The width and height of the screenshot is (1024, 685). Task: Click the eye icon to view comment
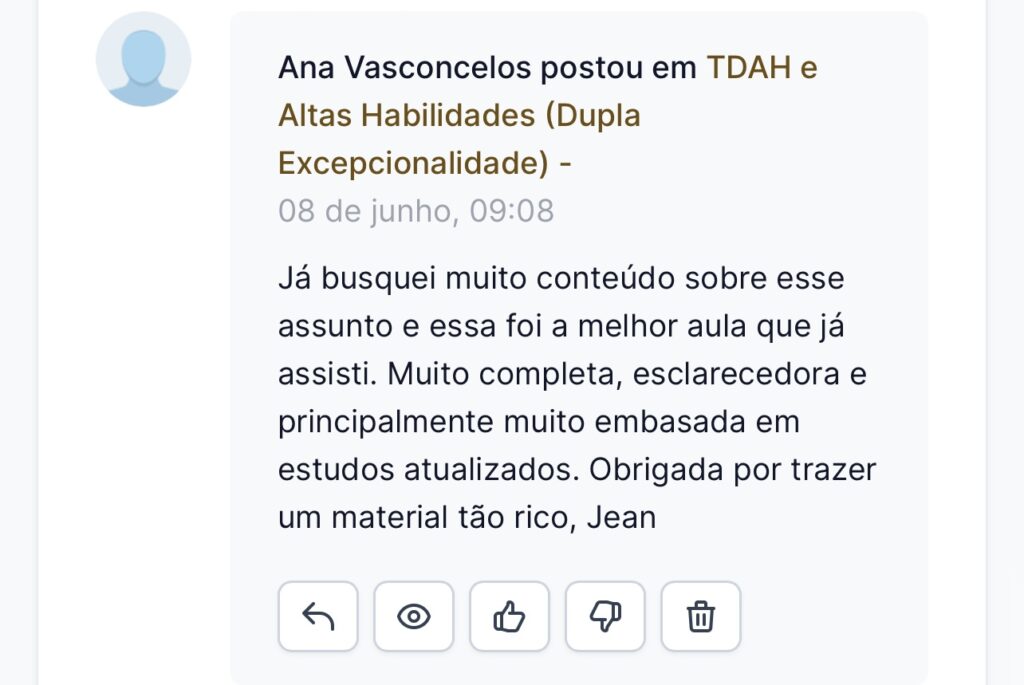click(414, 617)
